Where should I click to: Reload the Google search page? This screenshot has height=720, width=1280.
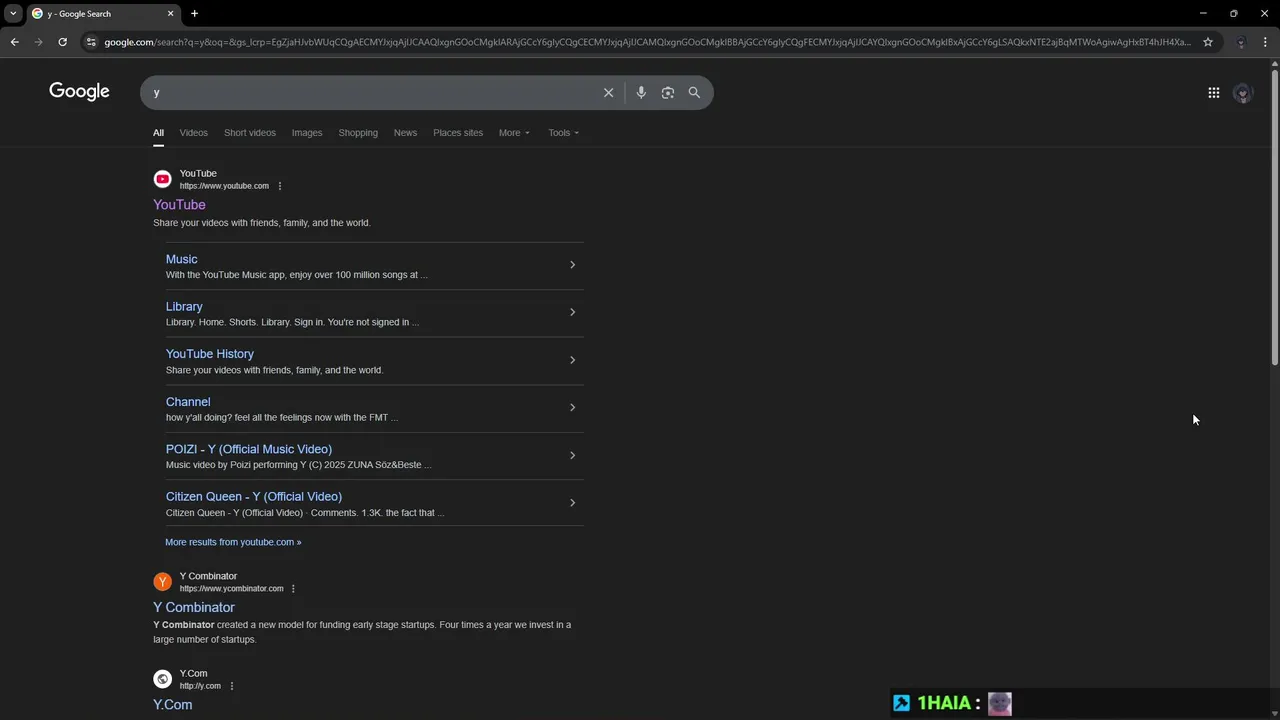tap(62, 42)
